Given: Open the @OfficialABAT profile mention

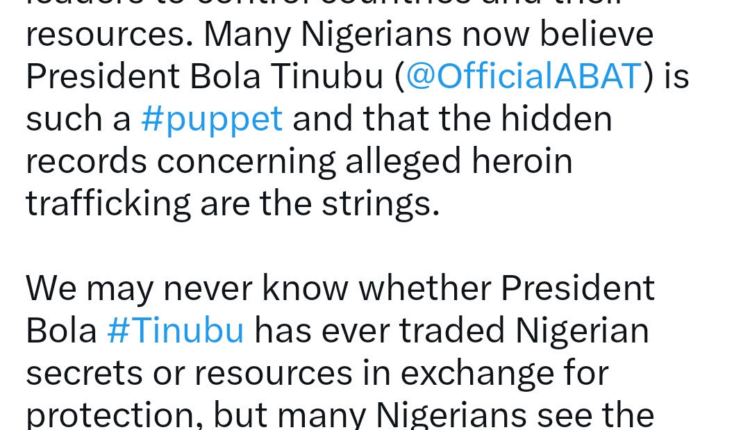Looking at the screenshot, I should [523, 77].
